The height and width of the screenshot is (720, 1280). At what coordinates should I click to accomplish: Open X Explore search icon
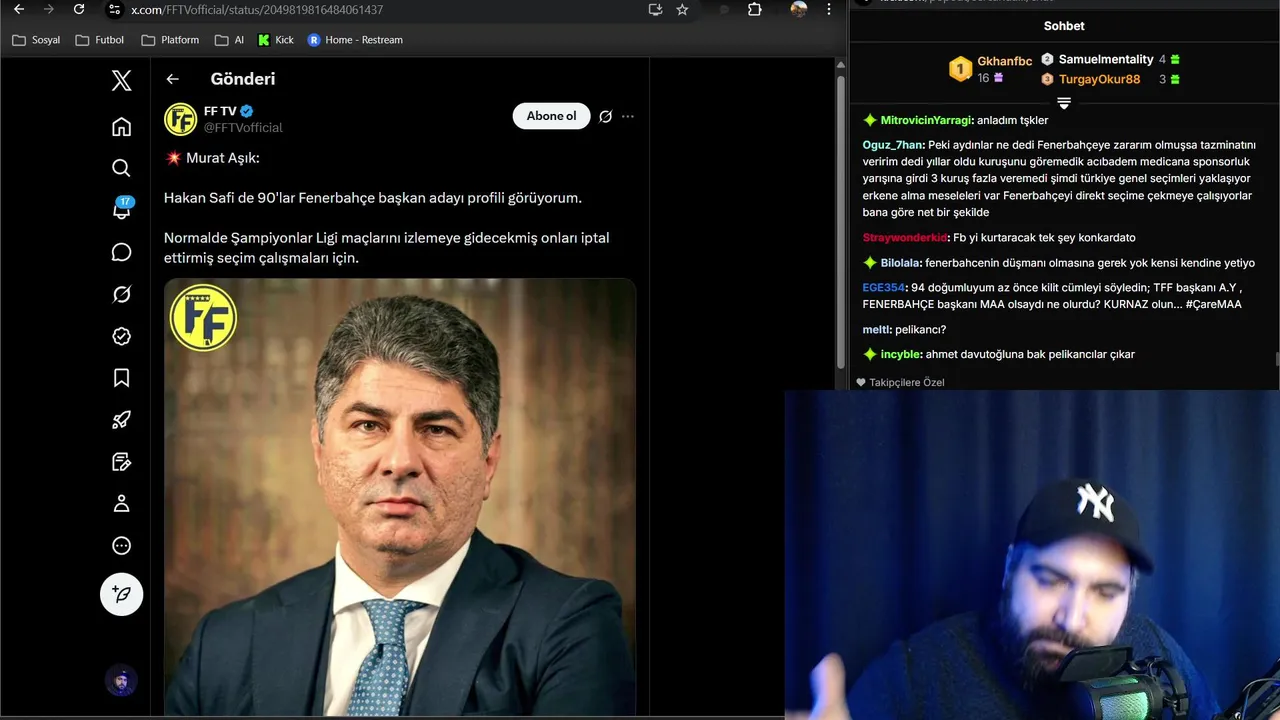coord(121,168)
